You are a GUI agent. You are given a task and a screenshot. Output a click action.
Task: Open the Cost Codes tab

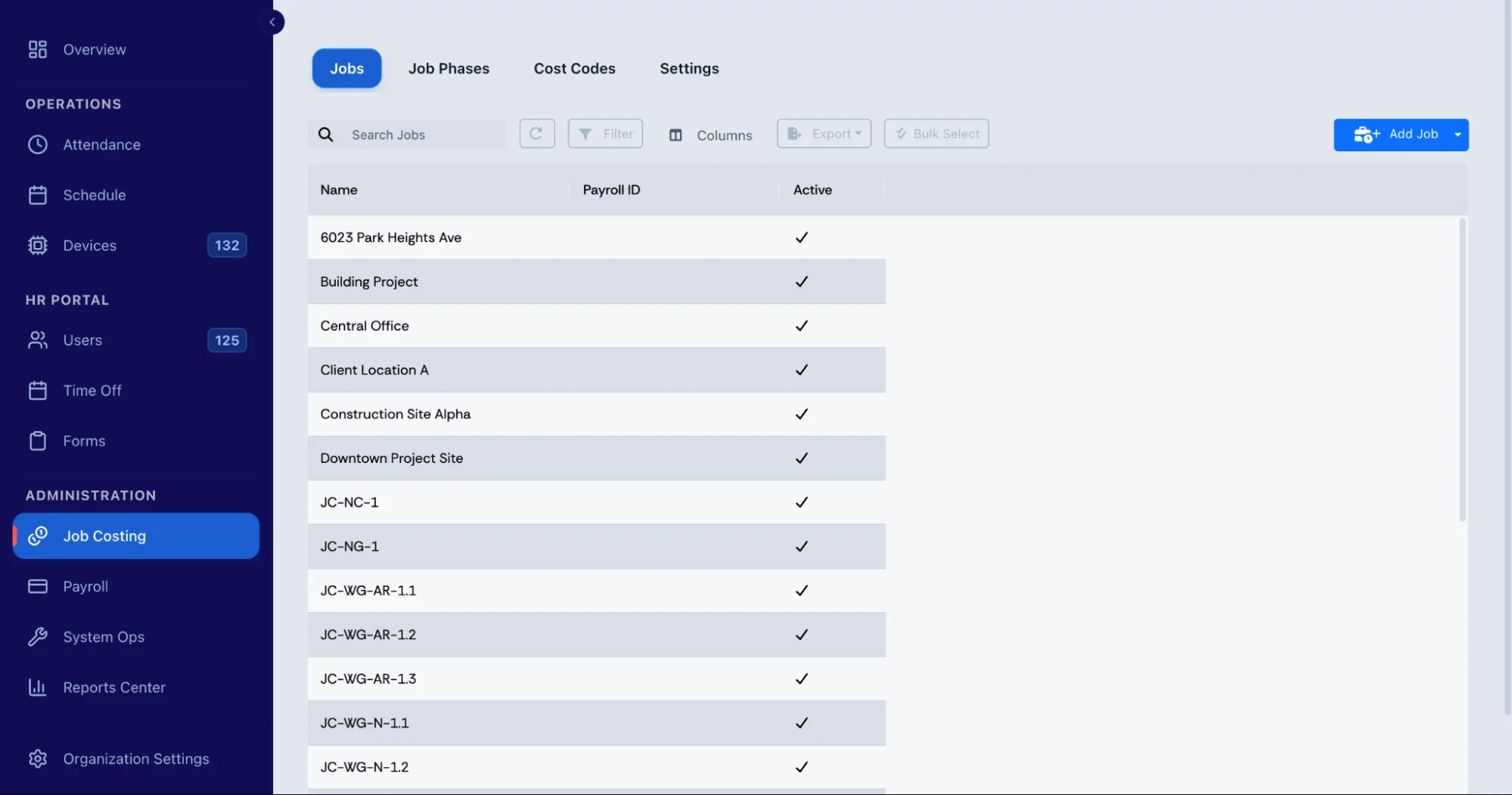coord(574,68)
